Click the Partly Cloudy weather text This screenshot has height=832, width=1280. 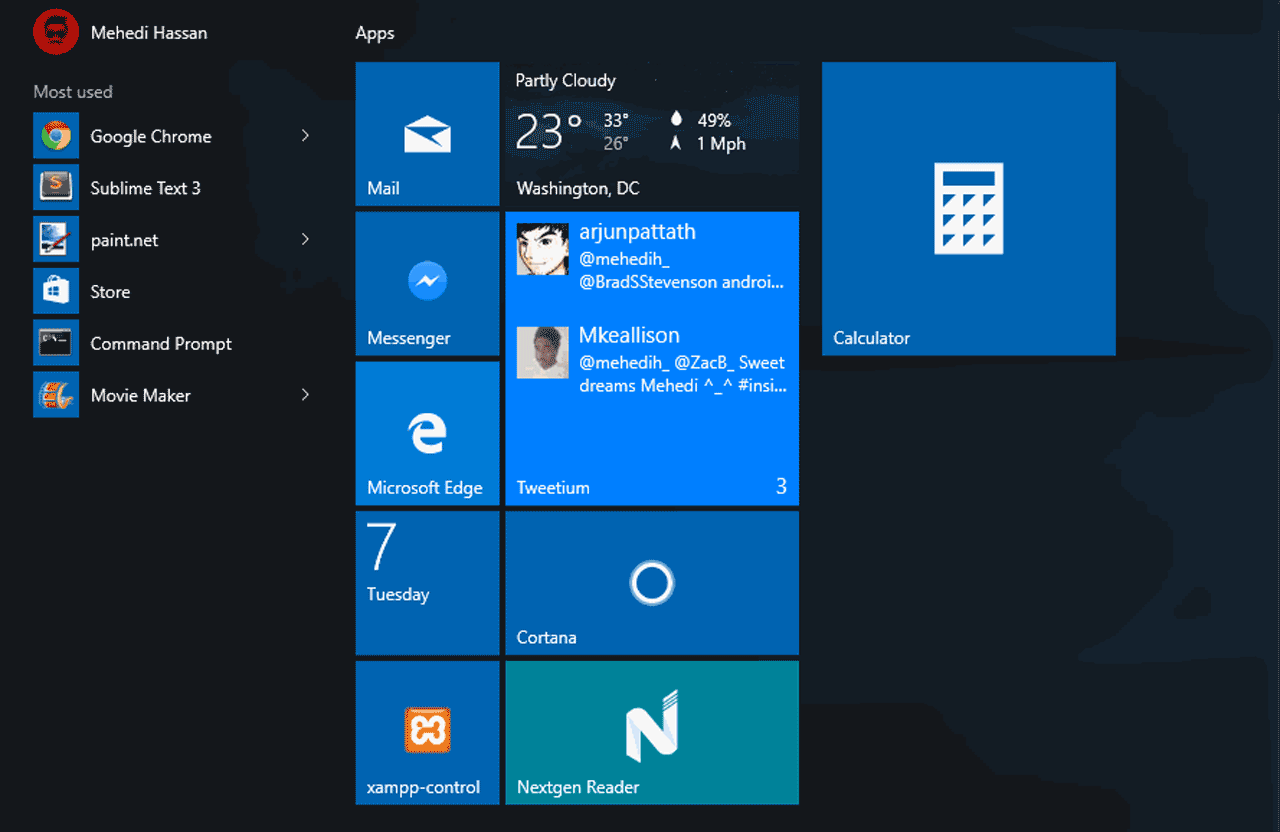pyautogui.click(x=566, y=81)
